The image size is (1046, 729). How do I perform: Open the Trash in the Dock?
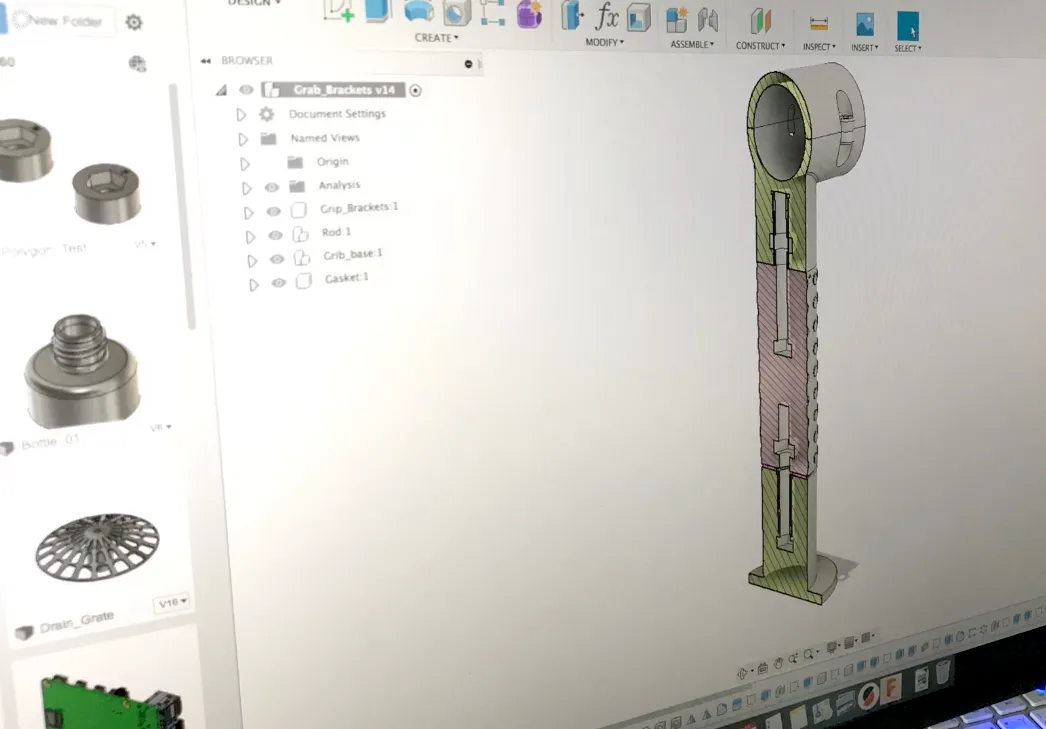pos(943,672)
